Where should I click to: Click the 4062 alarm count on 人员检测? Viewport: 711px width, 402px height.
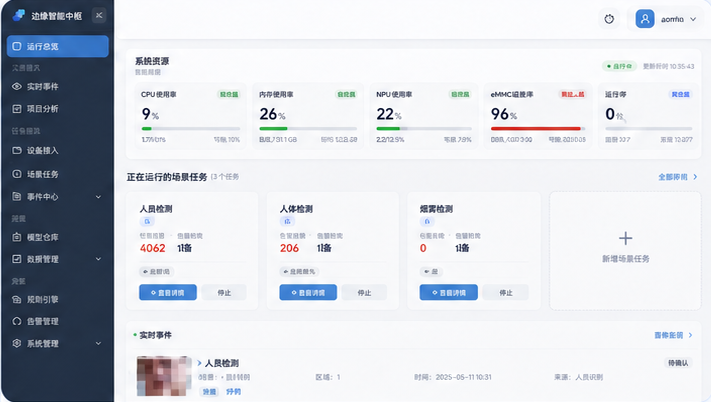pyautogui.click(x=153, y=248)
